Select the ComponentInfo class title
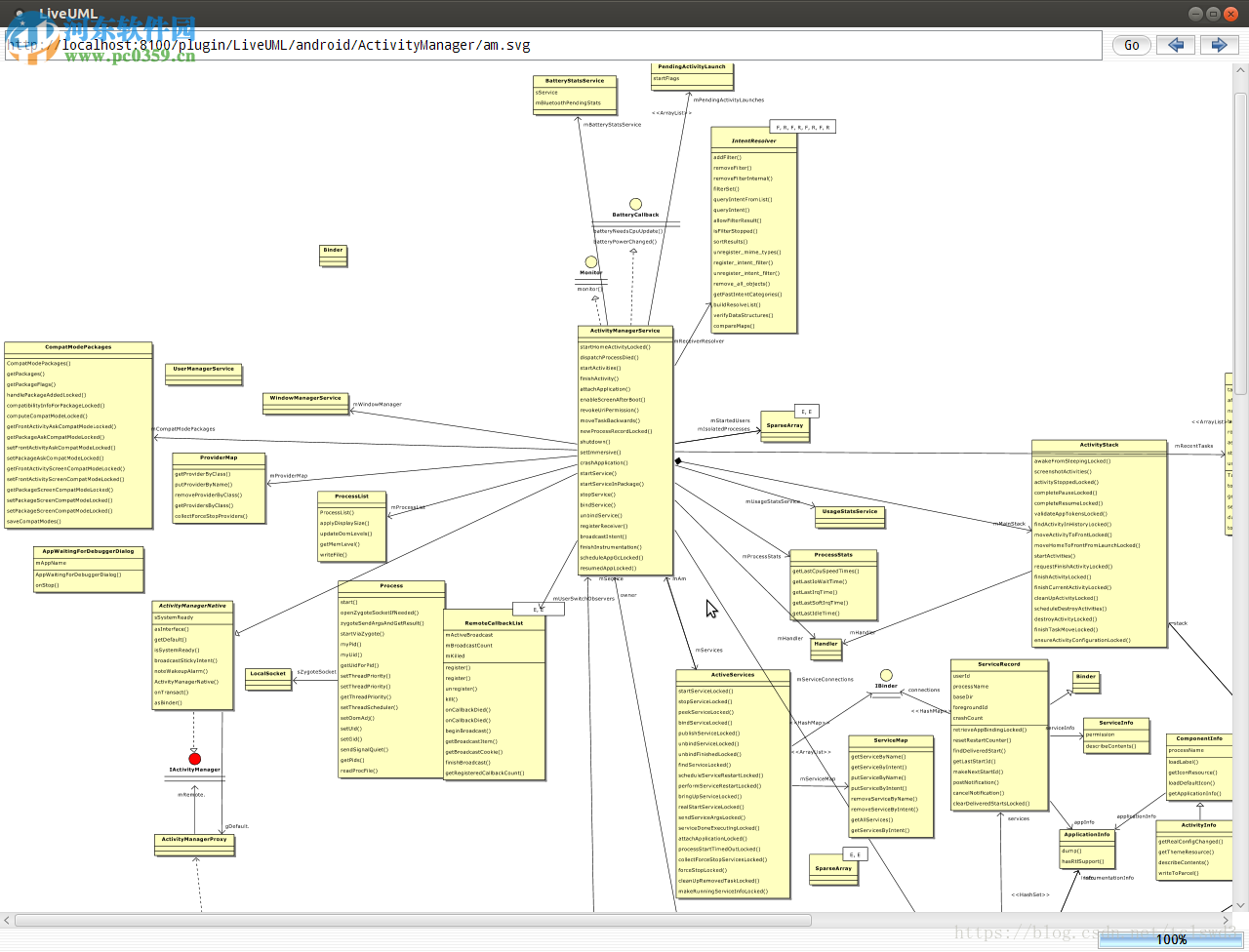This screenshot has height=952, width=1249. click(1199, 738)
